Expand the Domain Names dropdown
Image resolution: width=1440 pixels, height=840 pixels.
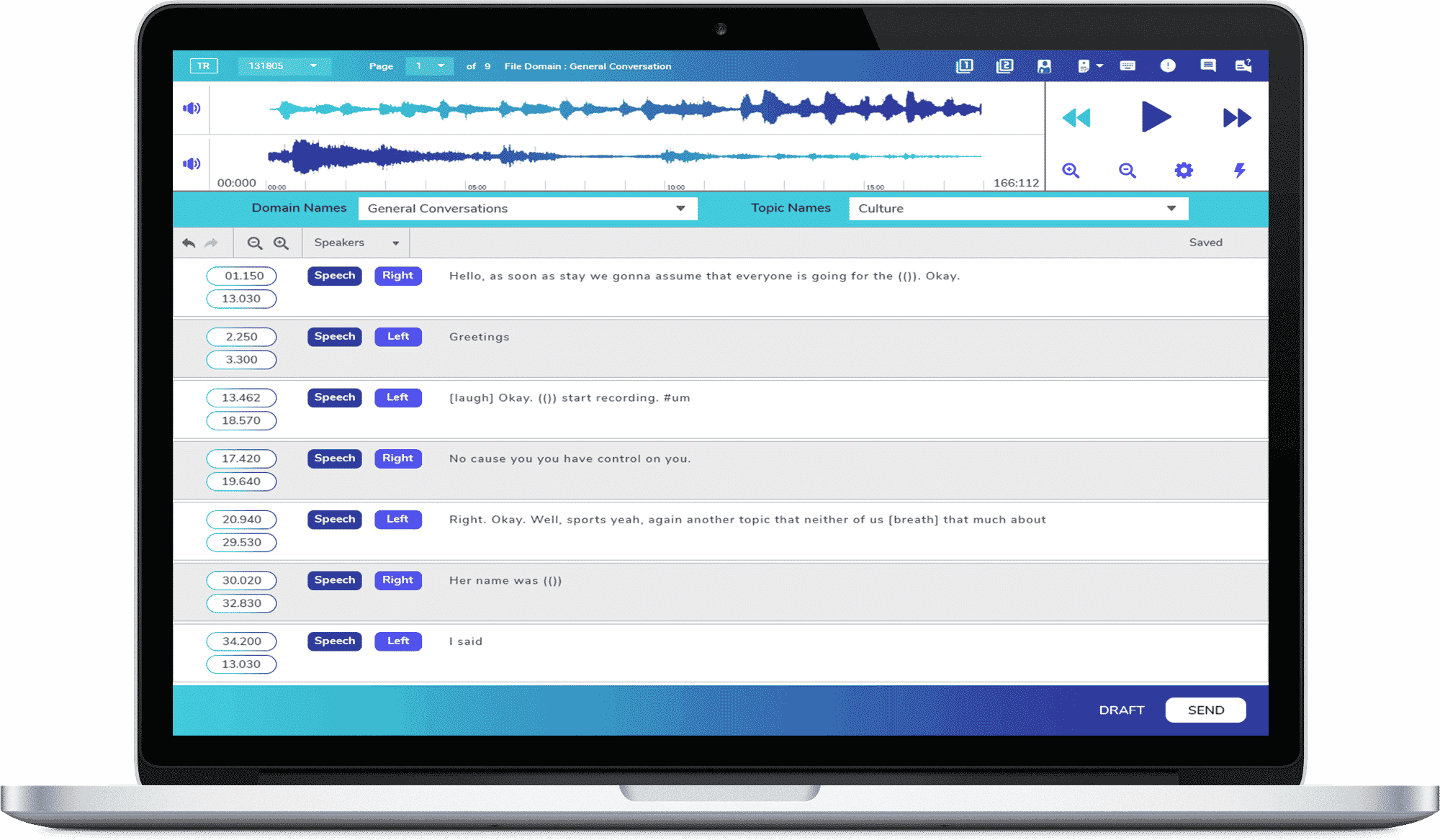(x=527, y=209)
